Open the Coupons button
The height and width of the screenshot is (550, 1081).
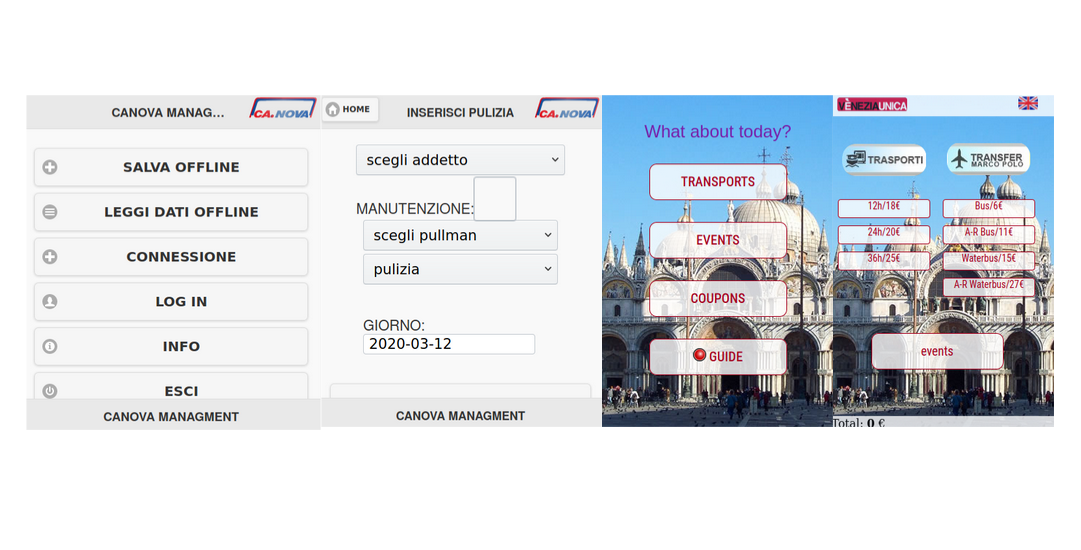(x=717, y=298)
